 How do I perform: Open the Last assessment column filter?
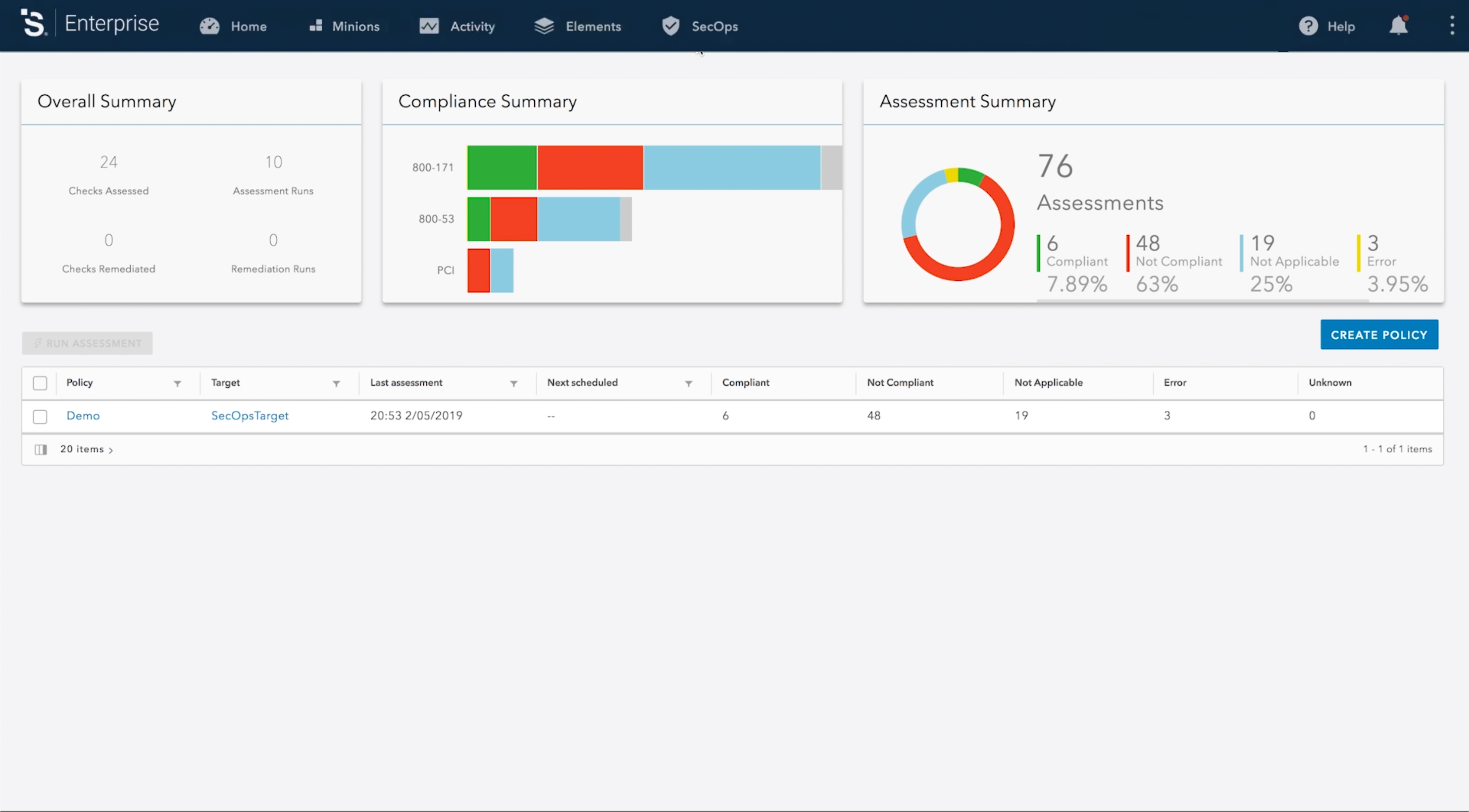(514, 384)
